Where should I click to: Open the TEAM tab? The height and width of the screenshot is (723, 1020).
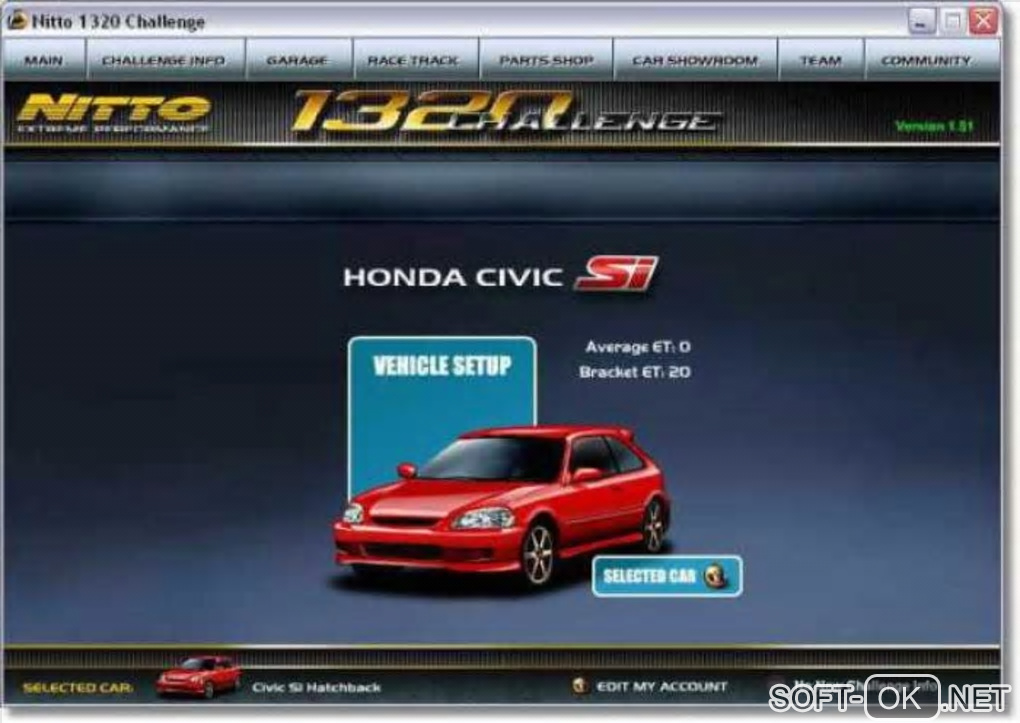pyautogui.click(x=821, y=60)
